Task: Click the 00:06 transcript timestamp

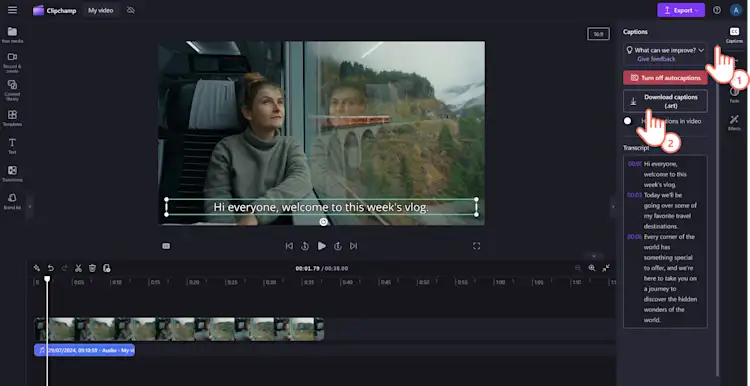Action: click(635, 237)
